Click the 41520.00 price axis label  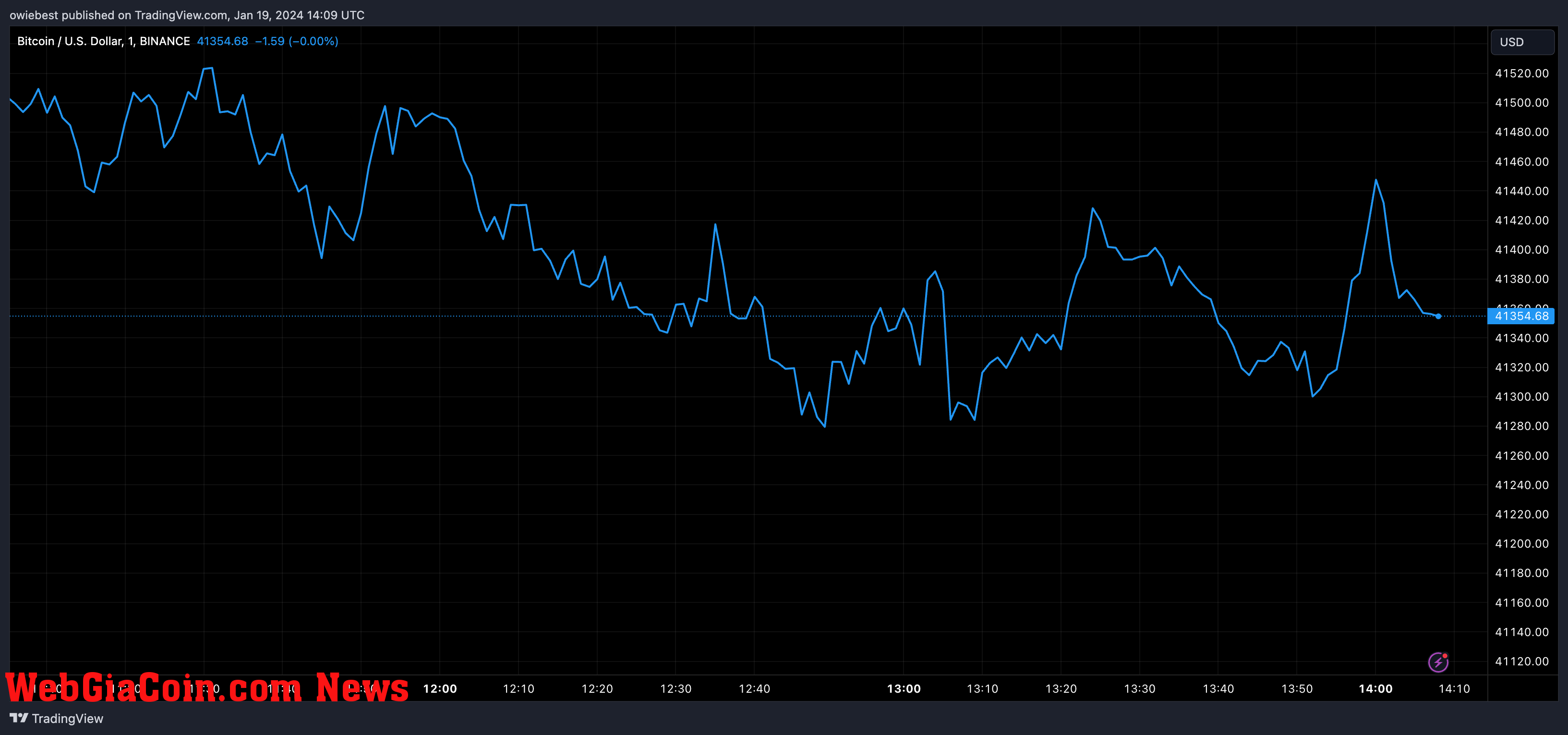(x=1522, y=73)
